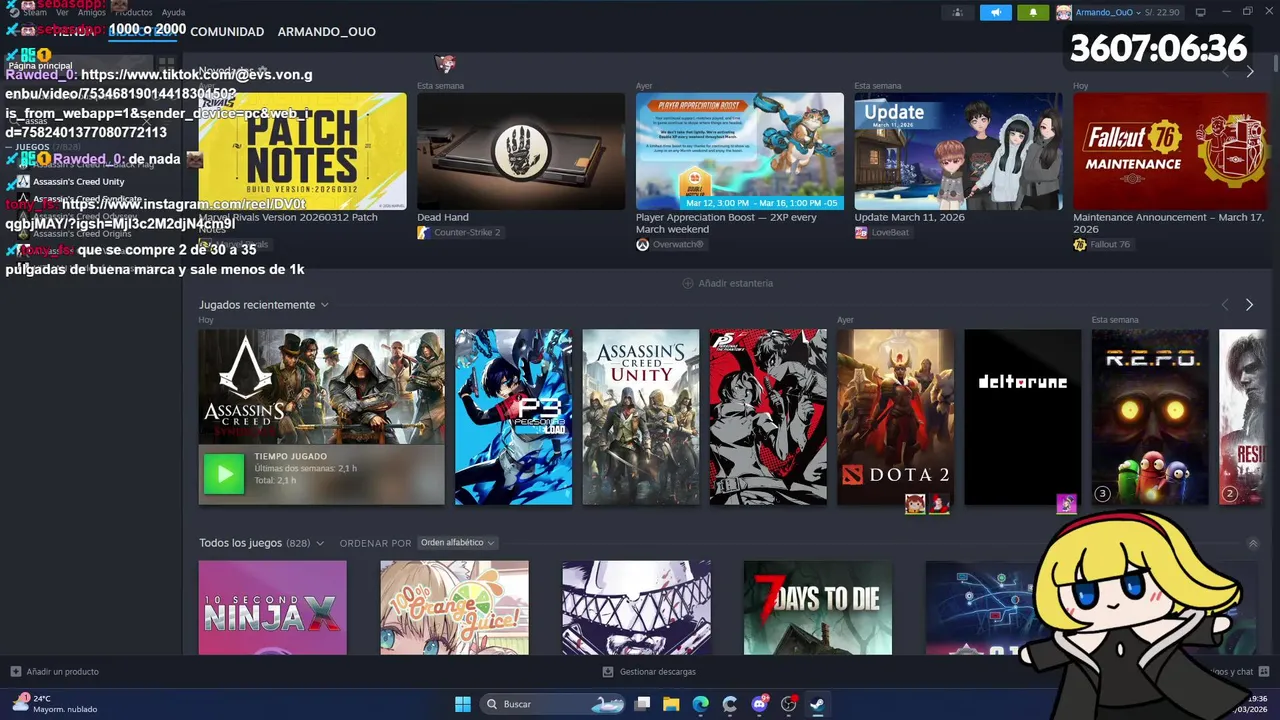Open the weather widget showing 24°C
This screenshot has width=1280, height=720.
coord(55,704)
